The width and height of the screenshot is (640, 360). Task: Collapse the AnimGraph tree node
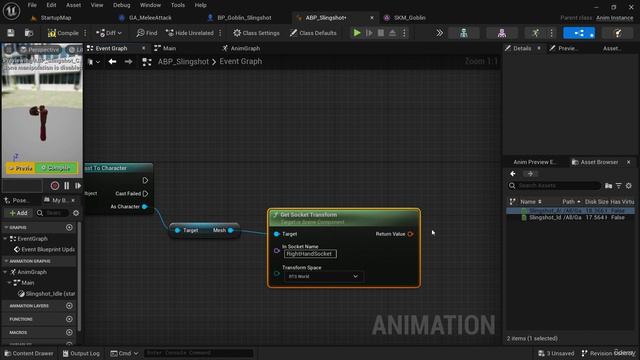[5, 272]
